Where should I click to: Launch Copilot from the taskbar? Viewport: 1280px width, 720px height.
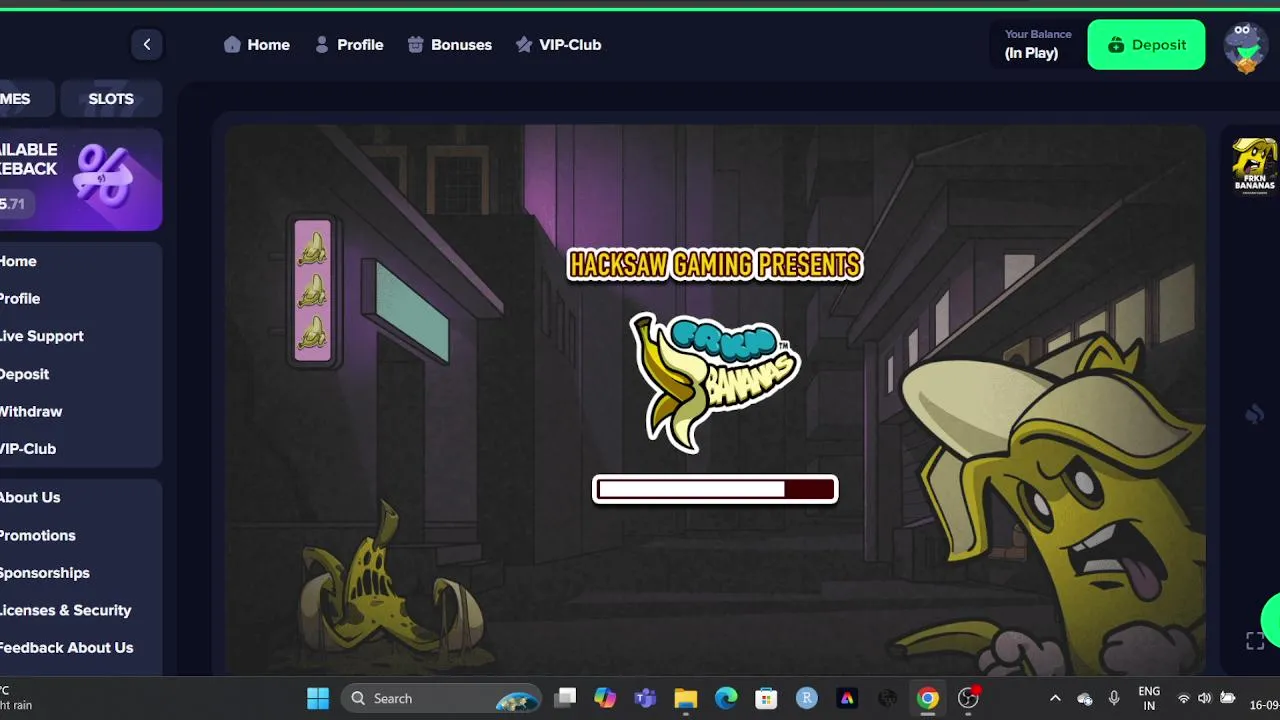(605, 698)
